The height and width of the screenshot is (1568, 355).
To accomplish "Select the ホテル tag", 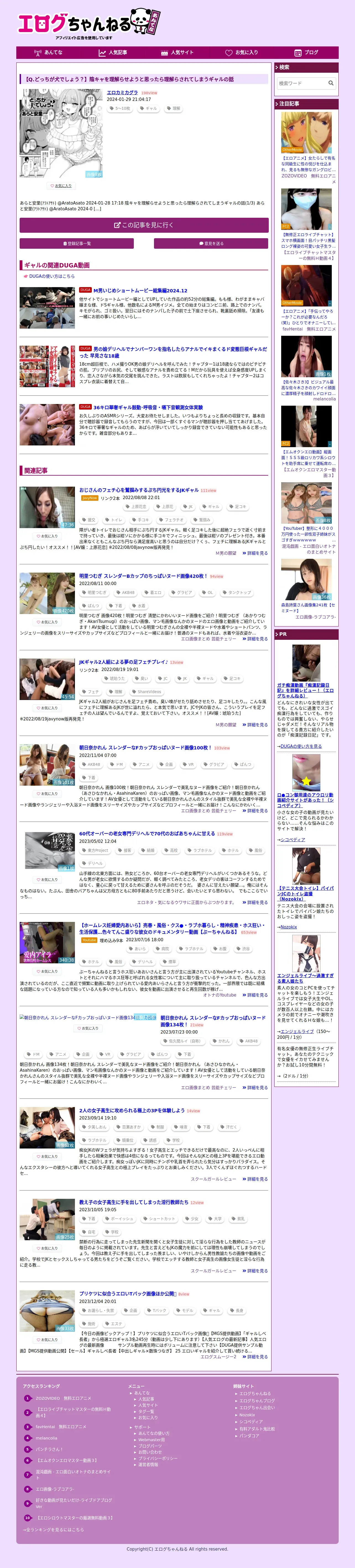I will (x=231, y=850).
